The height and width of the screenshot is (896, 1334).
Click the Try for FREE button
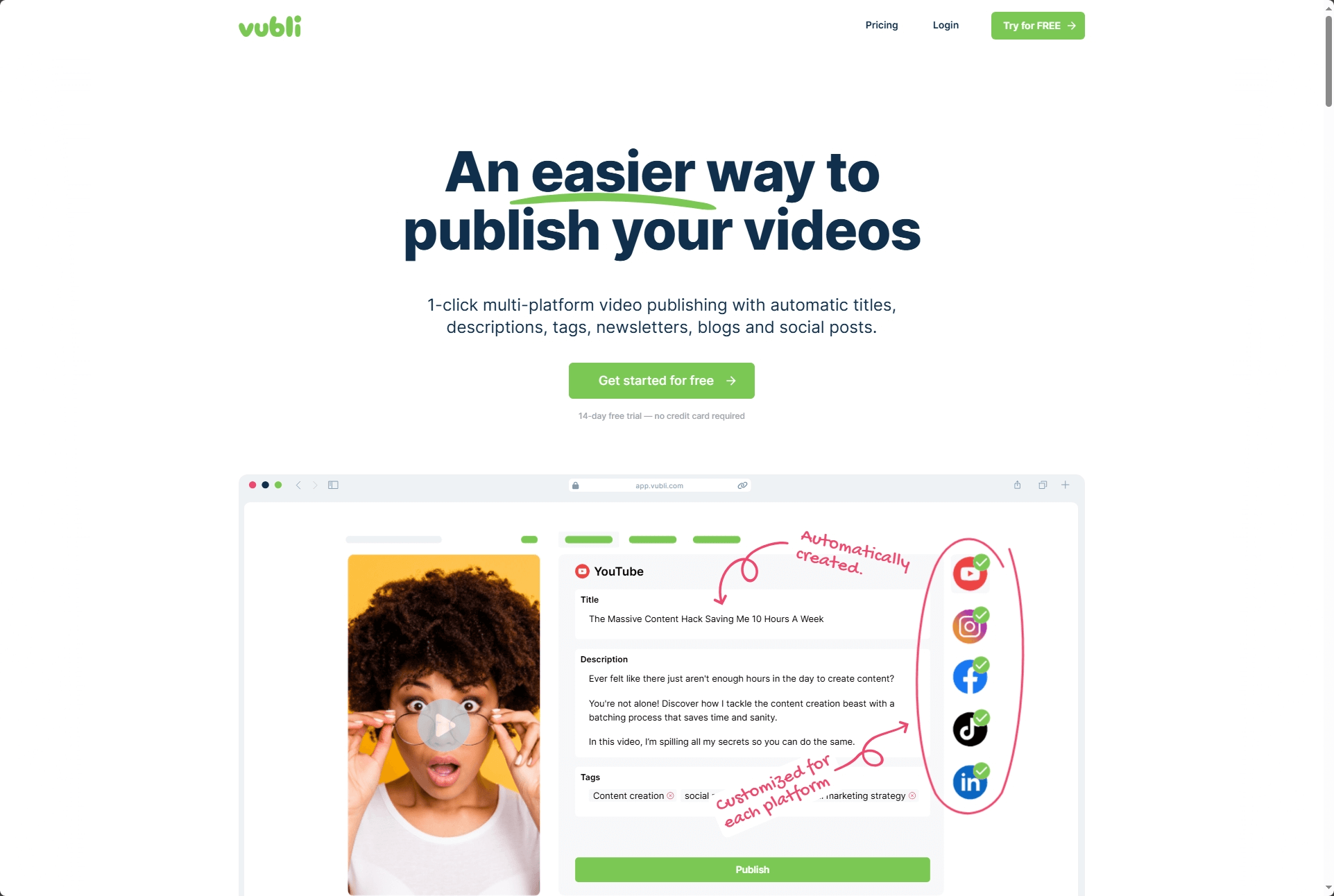[x=1037, y=25]
